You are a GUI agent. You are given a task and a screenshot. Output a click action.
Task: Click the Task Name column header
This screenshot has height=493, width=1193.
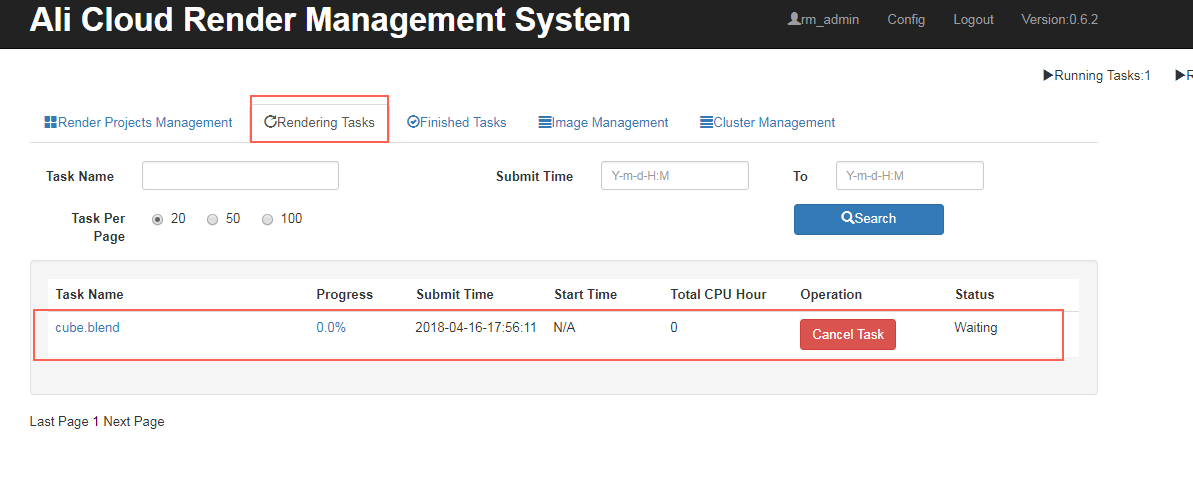tap(89, 294)
